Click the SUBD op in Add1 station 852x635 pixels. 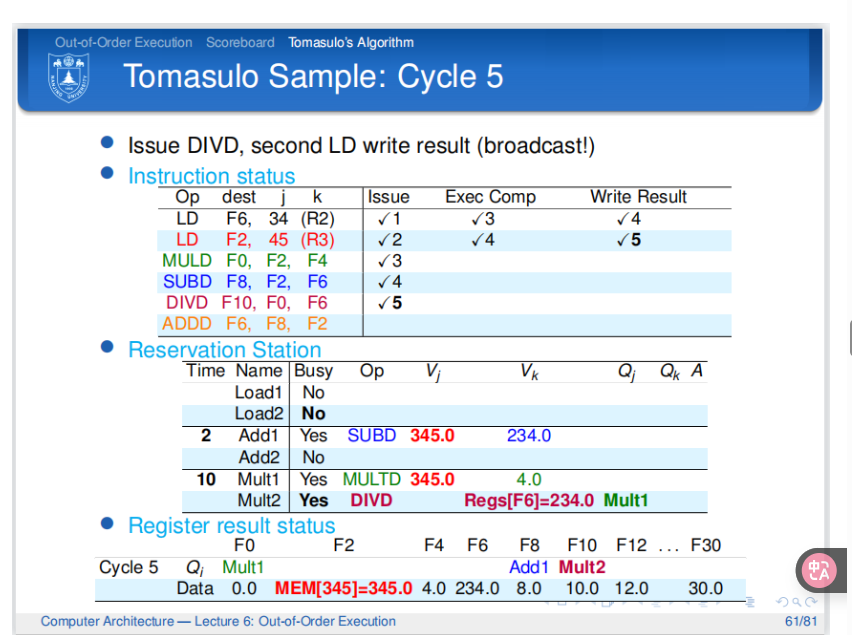tap(372, 436)
